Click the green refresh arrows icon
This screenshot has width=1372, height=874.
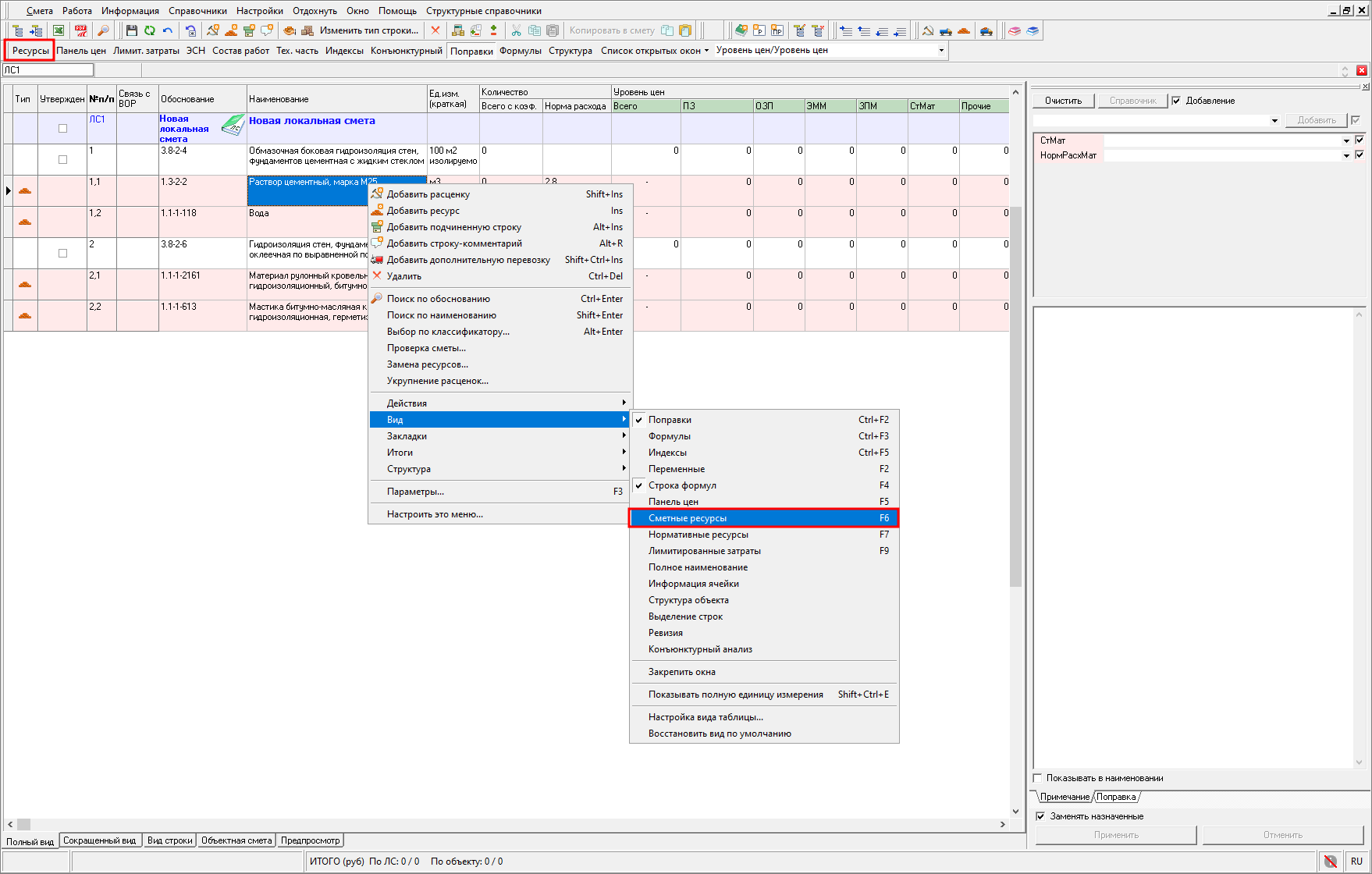point(149,30)
